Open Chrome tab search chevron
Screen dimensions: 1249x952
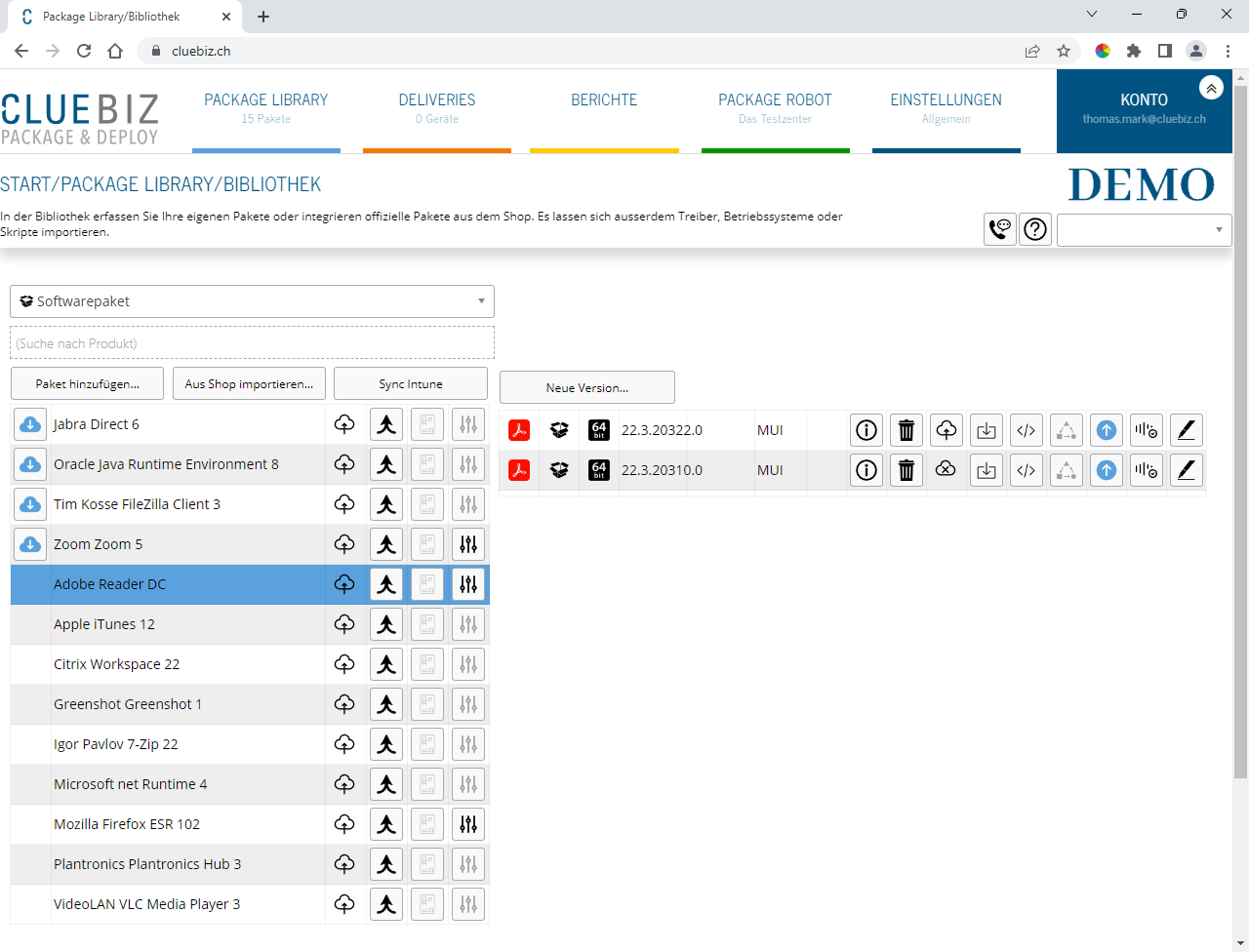1092,15
